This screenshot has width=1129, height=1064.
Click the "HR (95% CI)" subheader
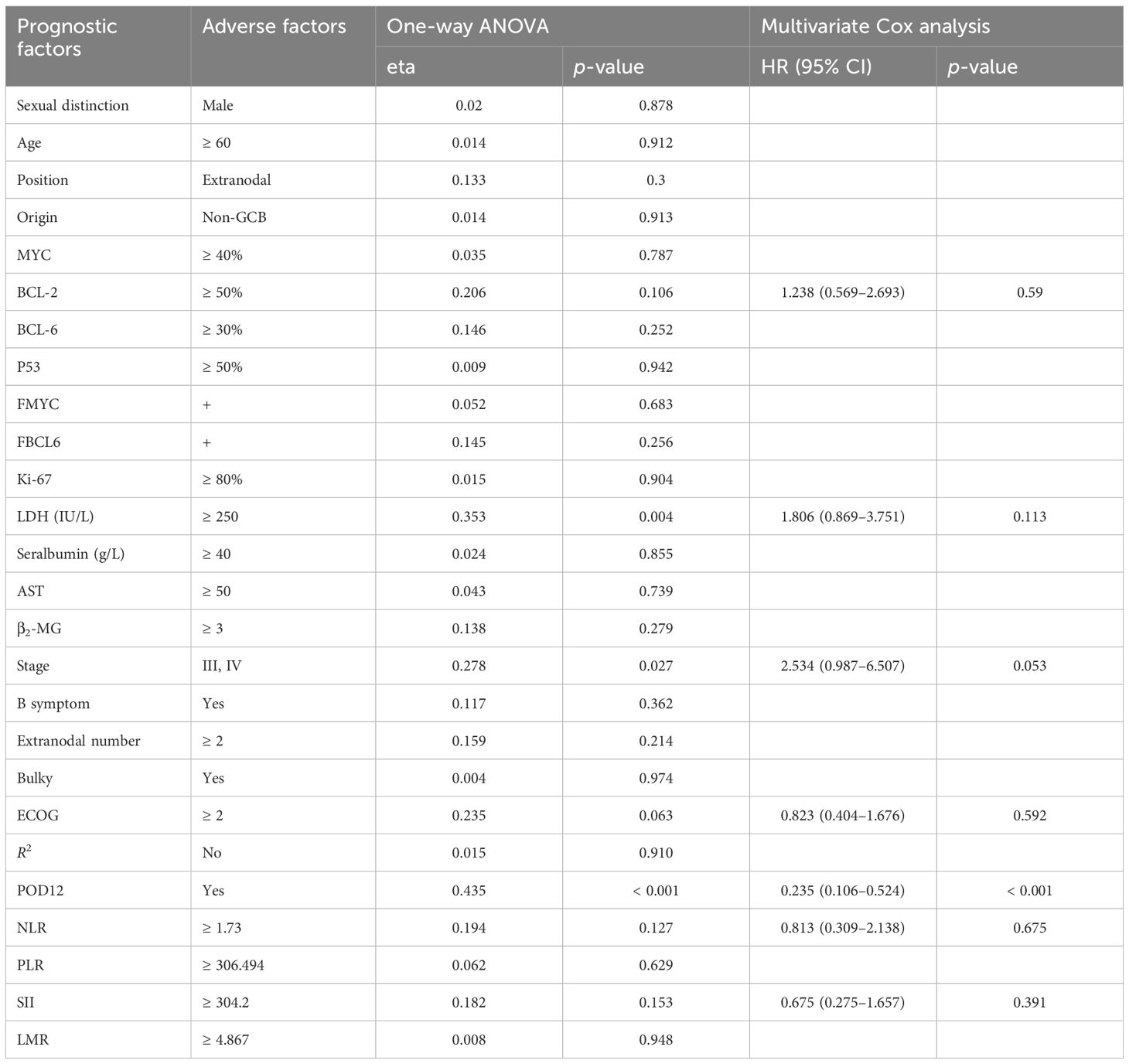816,66
